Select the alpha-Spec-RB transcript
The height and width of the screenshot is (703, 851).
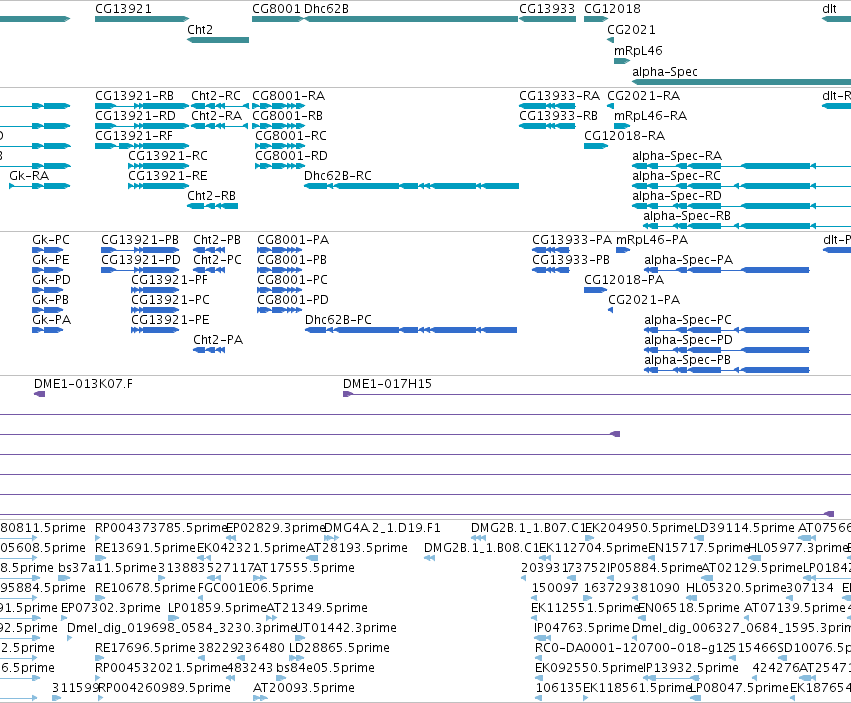click(x=747, y=226)
